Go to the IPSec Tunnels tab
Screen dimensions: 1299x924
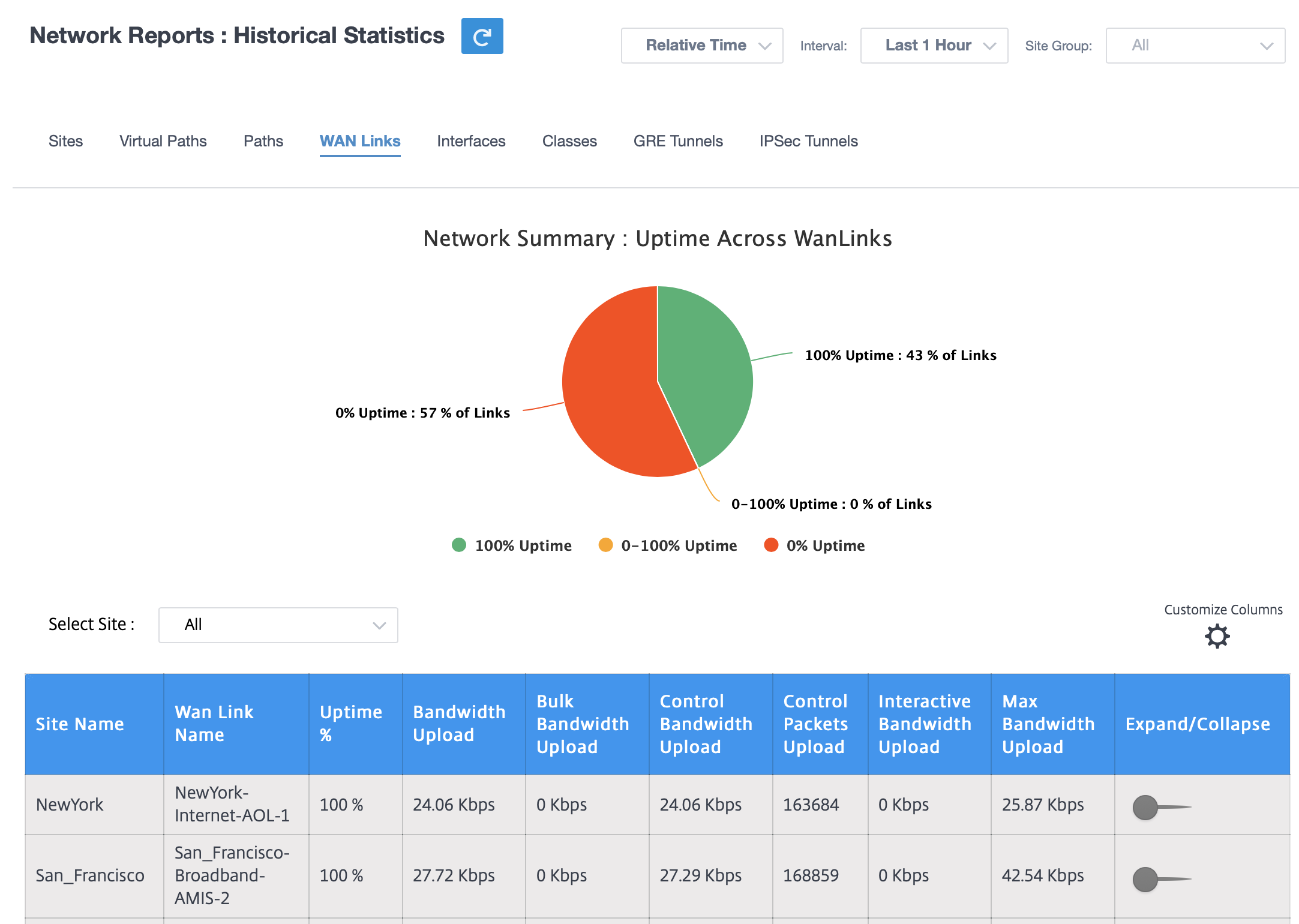coord(808,141)
